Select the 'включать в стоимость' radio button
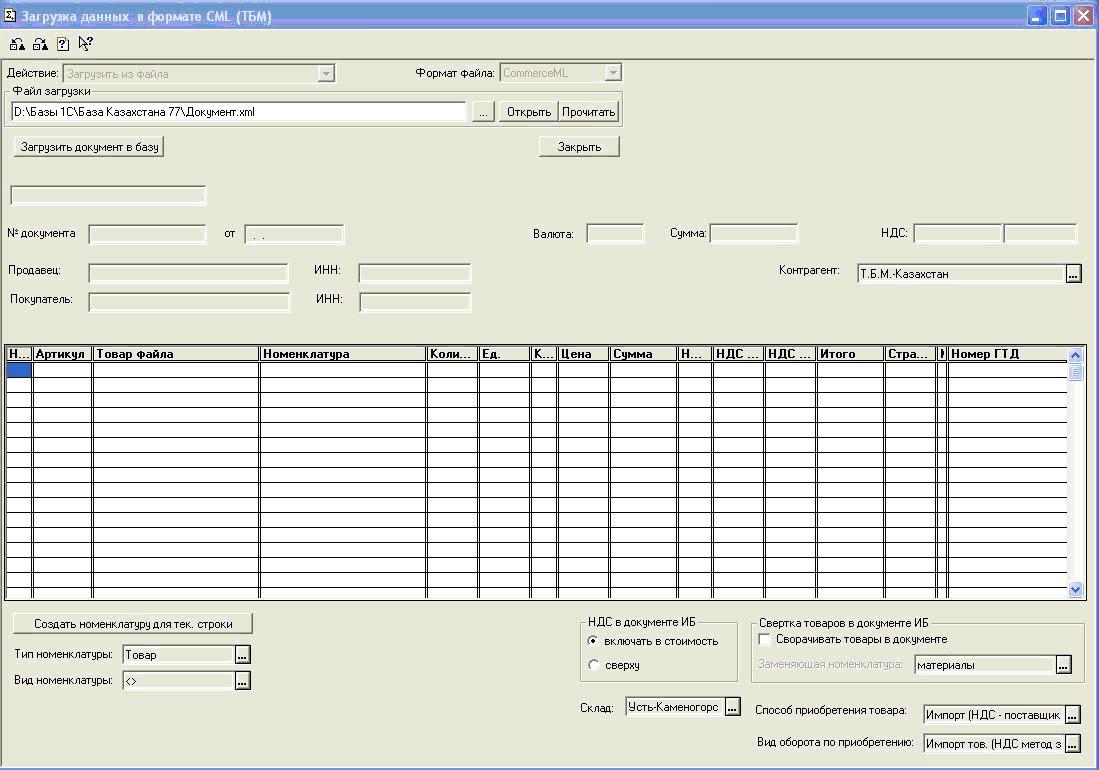1099x770 pixels. [594, 641]
